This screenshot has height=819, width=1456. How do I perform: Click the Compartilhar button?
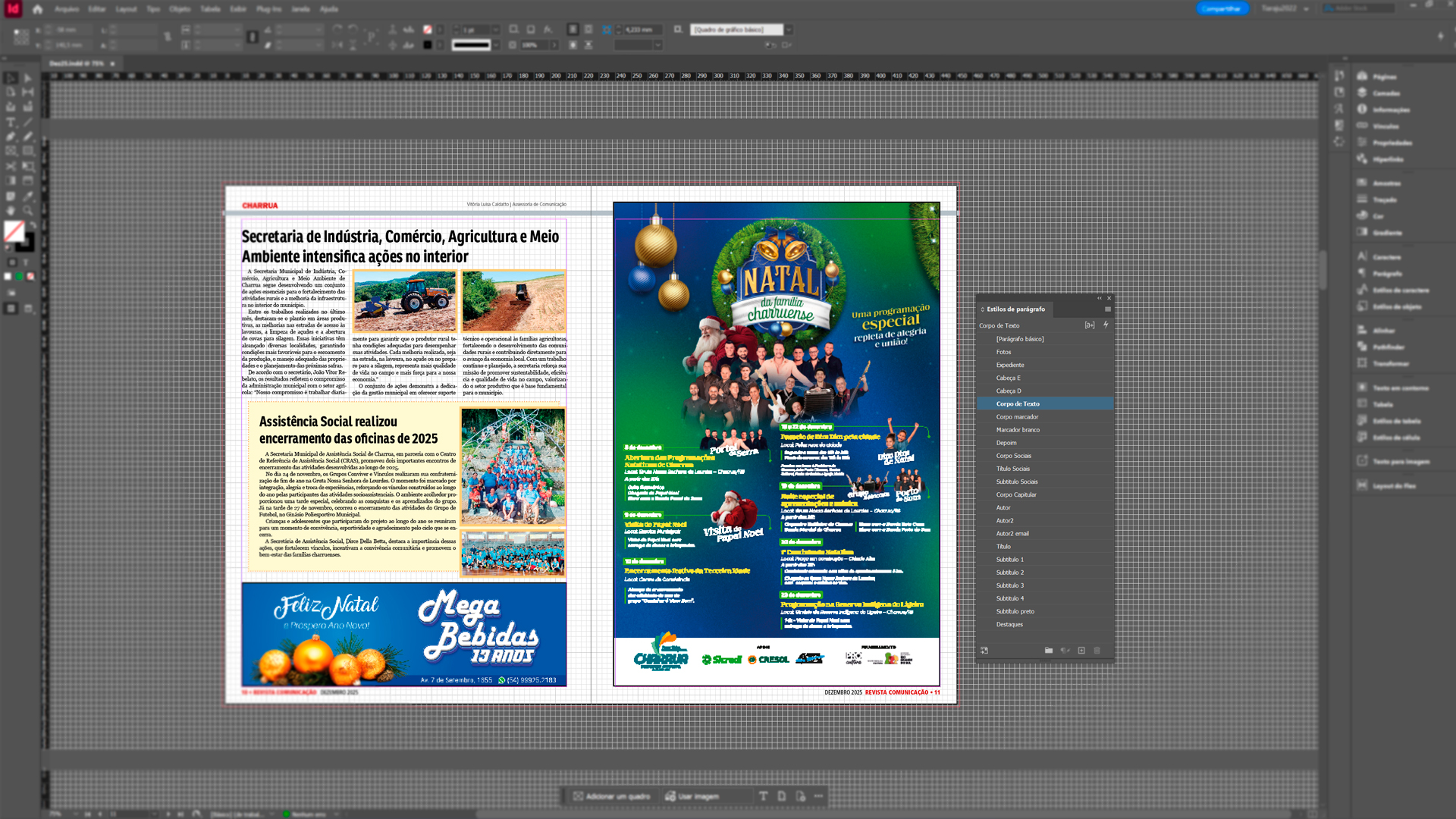coord(1221,9)
